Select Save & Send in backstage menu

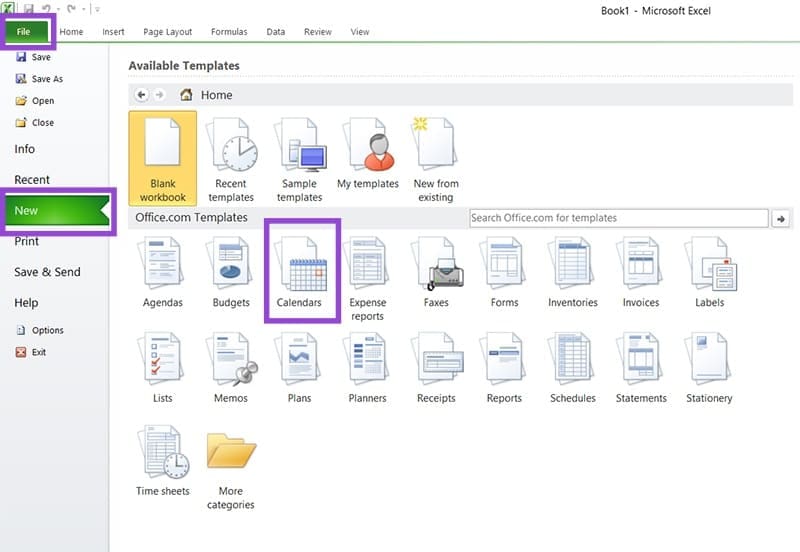(47, 272)
